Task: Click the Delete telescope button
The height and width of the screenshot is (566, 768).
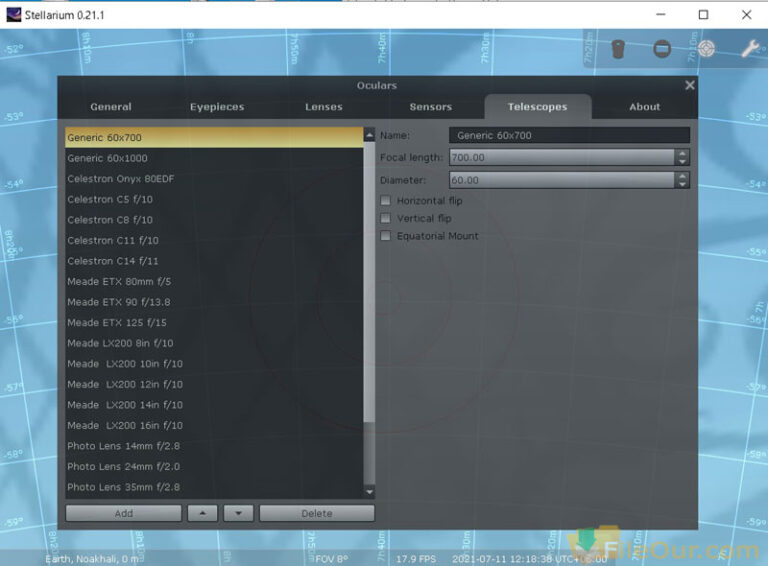Action: [x=317, y=513]
